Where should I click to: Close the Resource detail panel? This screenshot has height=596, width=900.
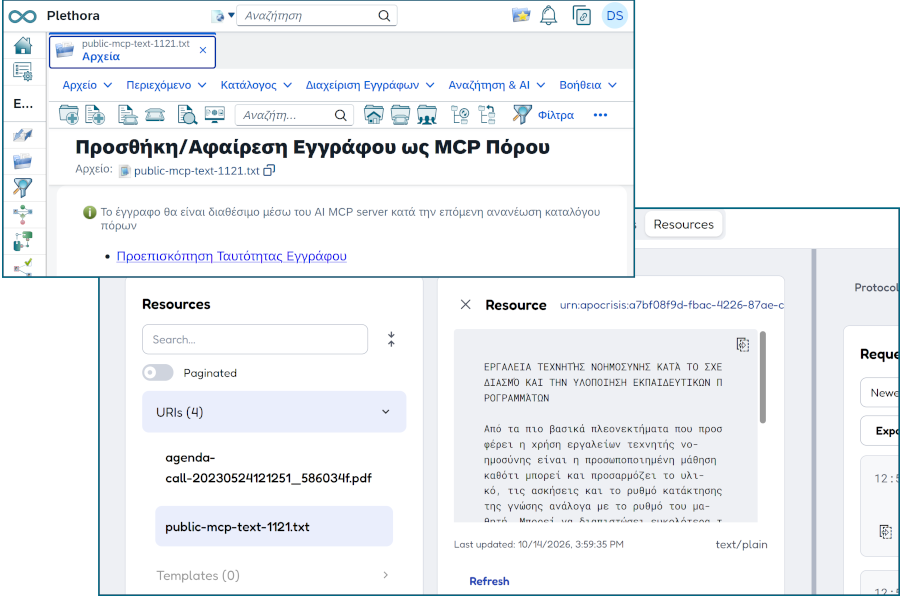[465, 304]
